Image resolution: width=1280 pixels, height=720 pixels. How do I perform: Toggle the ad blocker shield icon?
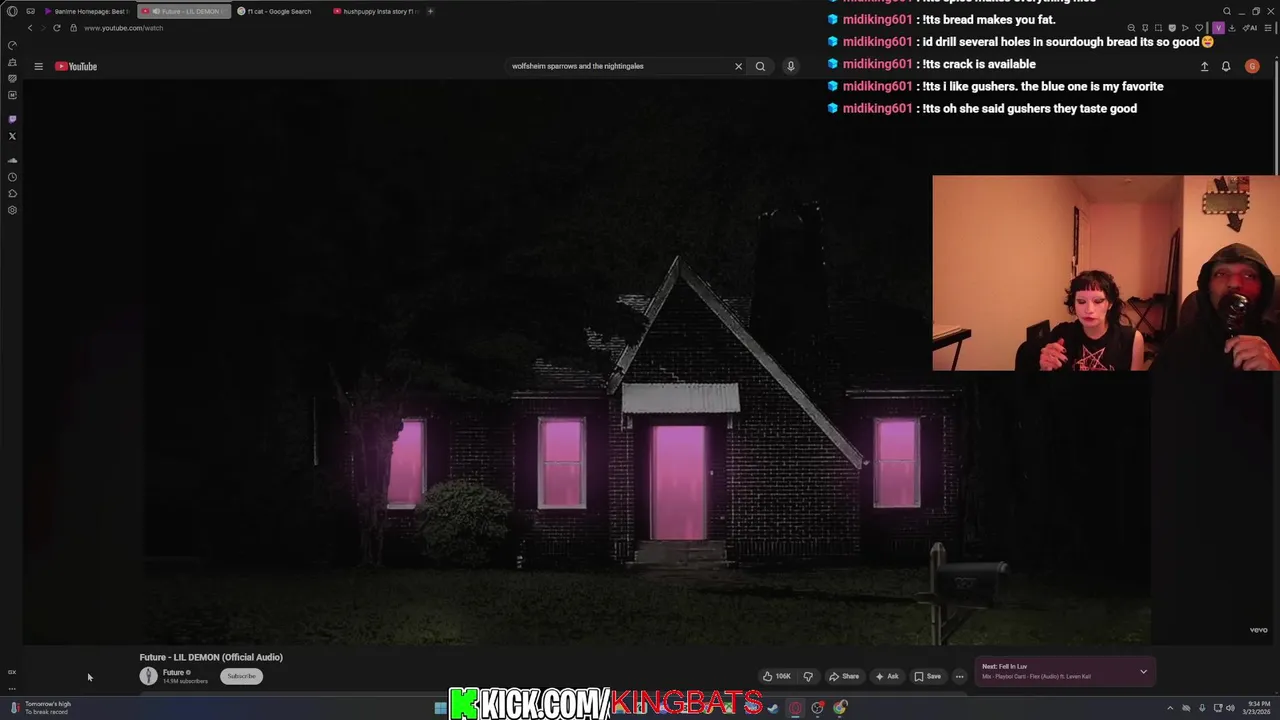[1172, 28]
